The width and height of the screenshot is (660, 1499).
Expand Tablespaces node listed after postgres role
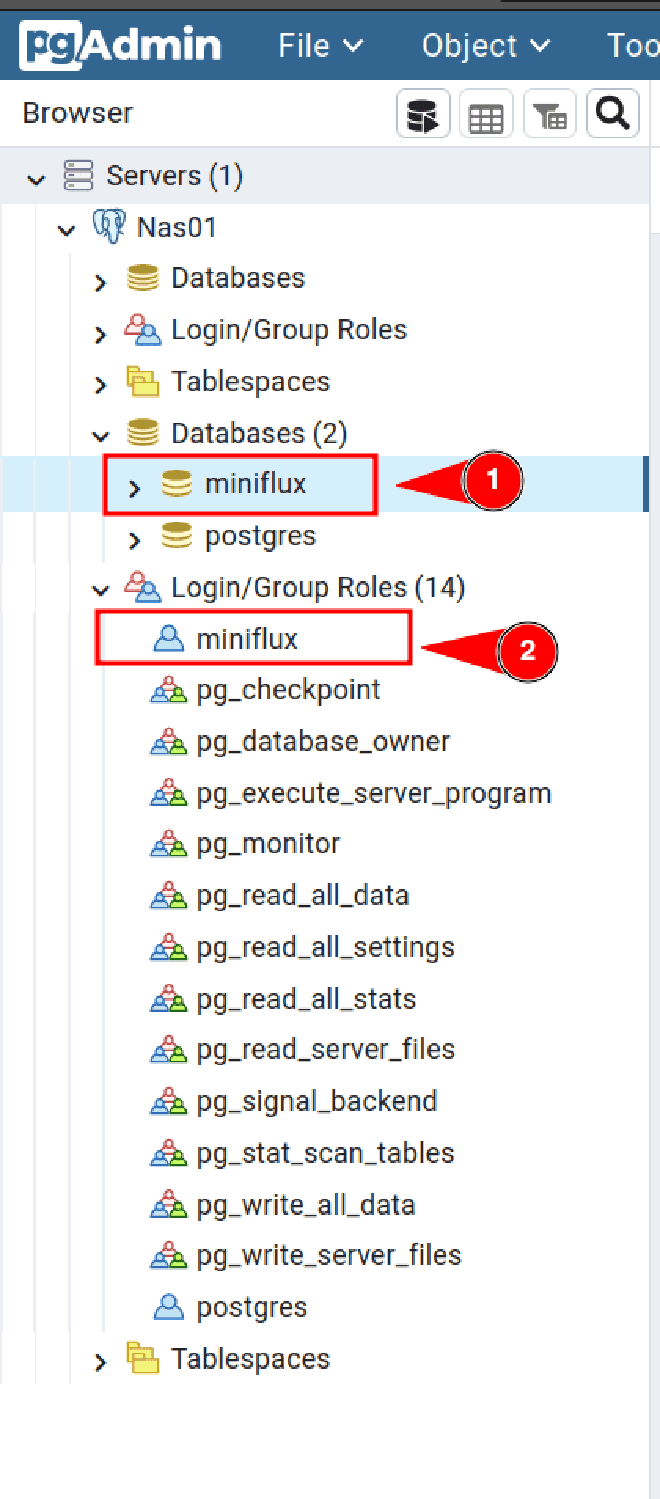pos(100,1362)
